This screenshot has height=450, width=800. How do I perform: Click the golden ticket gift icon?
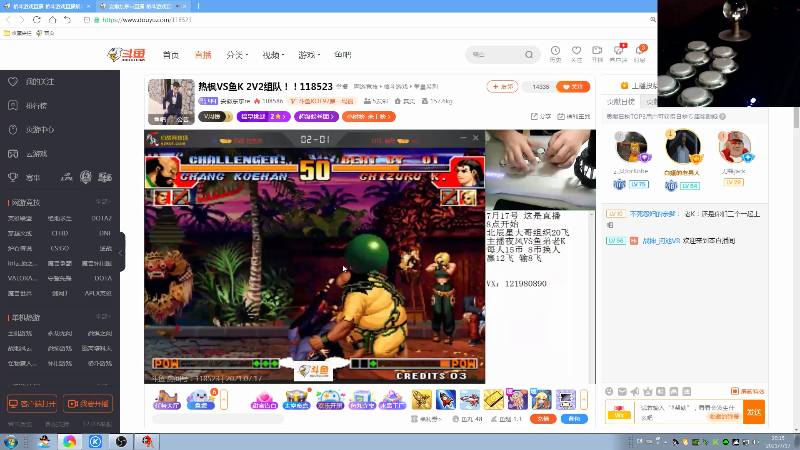pyautogui.click(x=493, y=399)
